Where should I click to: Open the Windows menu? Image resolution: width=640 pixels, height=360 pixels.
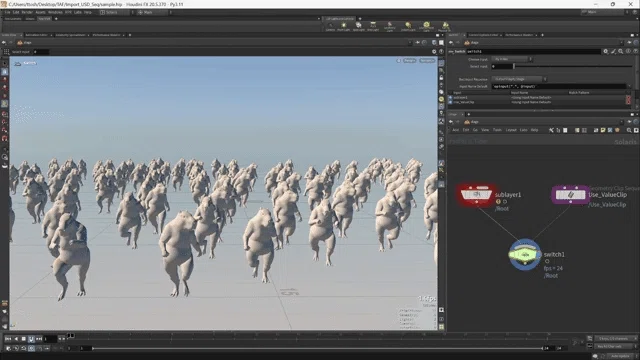[x=55, y=12]
